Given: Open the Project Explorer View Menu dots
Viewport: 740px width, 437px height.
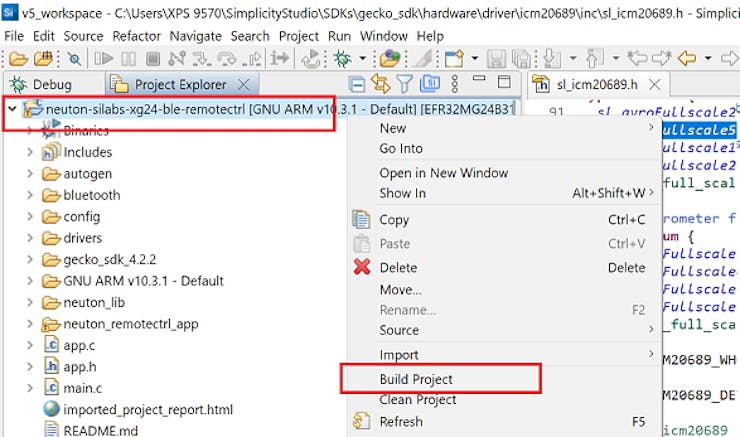Looking at the screenshot, I should point(454,84).
